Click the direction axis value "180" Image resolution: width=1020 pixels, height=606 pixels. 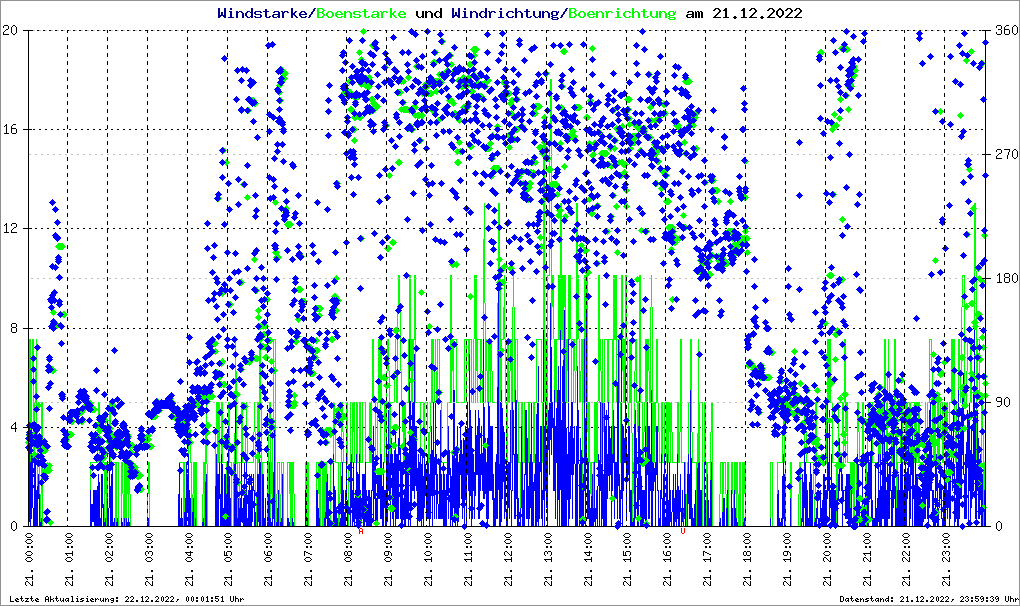(1006, 278)
